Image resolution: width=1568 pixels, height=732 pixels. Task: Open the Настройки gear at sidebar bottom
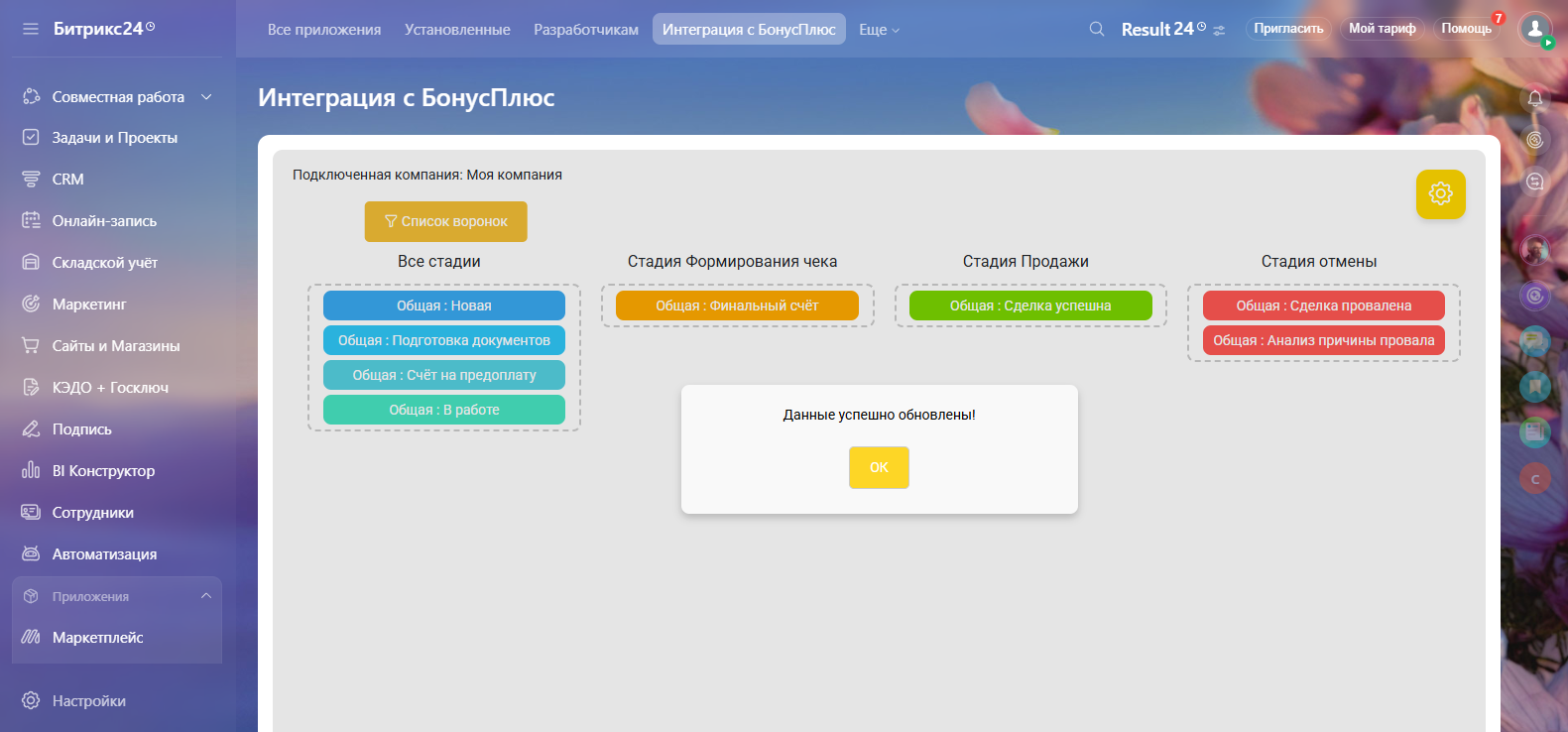31,700
